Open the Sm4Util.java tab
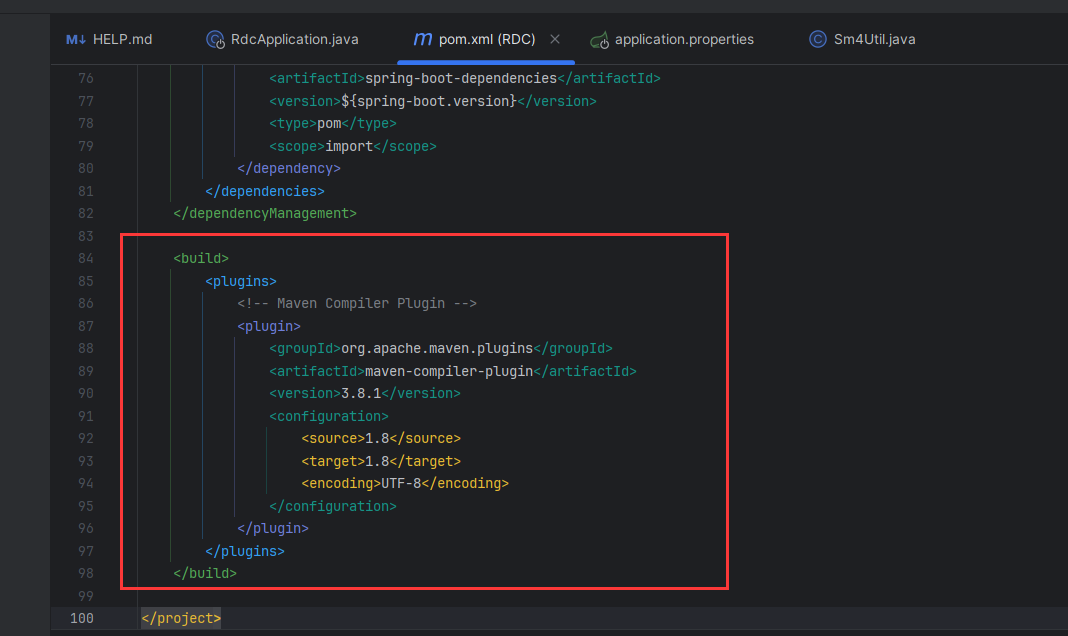 (x=875, y=40)
